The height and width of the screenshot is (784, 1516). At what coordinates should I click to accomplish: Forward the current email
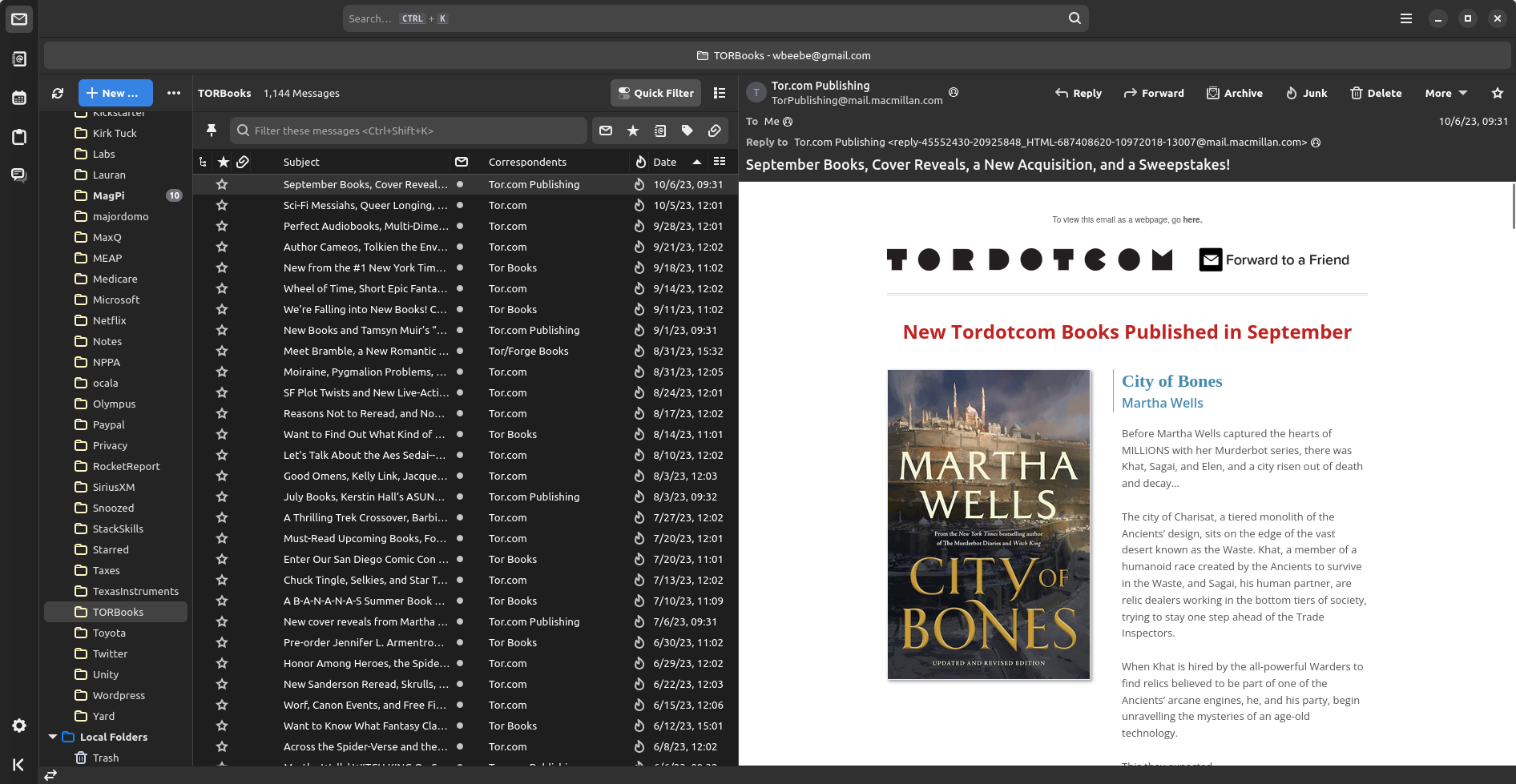(x=1154, y=93)
